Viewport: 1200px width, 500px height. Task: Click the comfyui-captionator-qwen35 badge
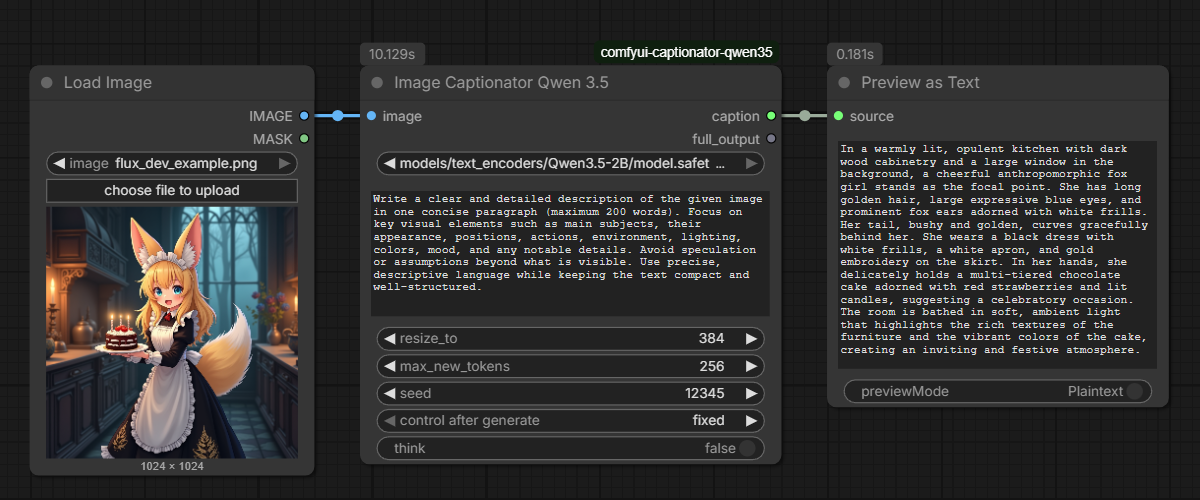(686, 52)
